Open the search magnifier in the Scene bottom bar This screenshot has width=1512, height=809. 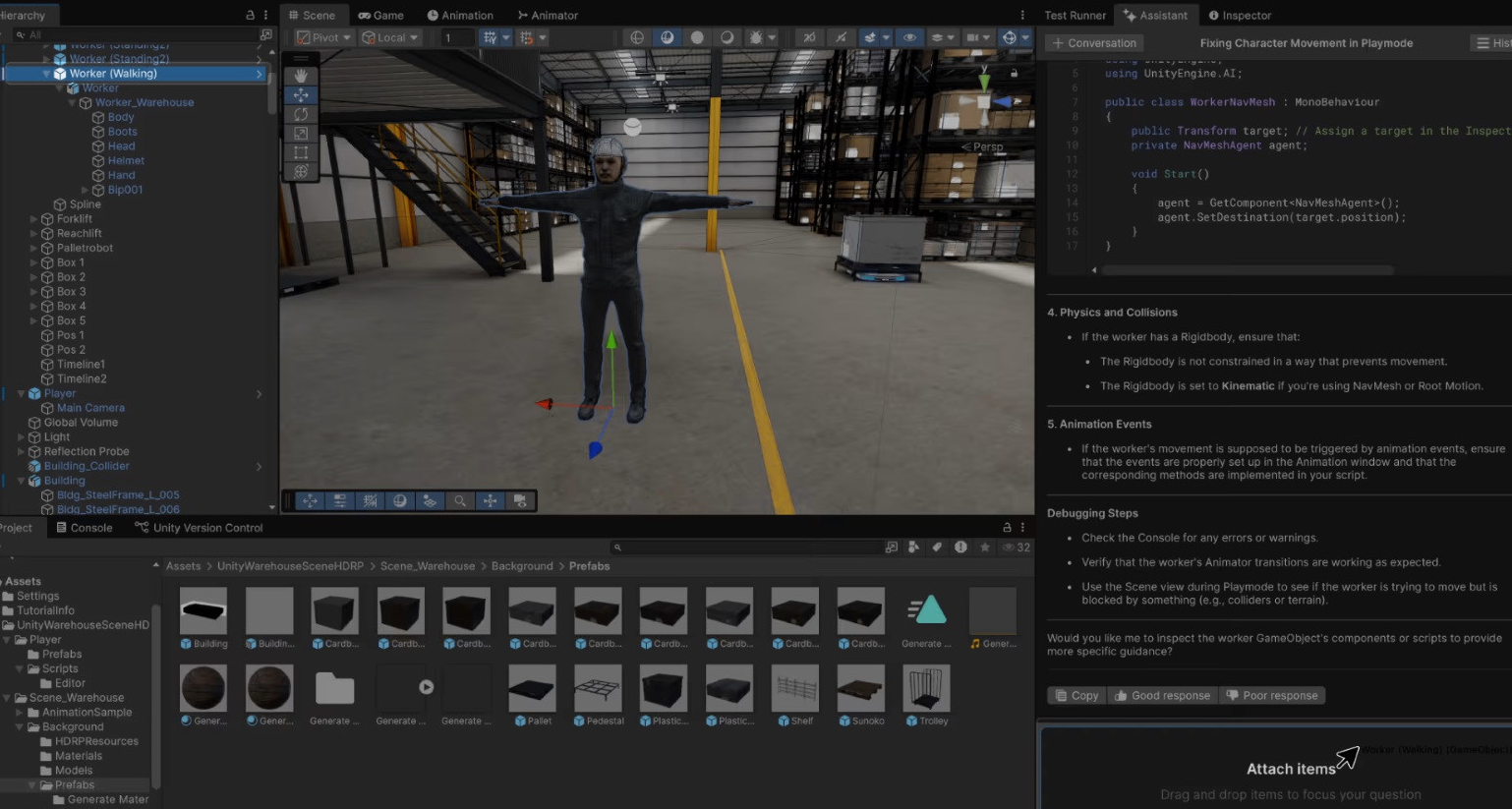(x=460, y=500)
